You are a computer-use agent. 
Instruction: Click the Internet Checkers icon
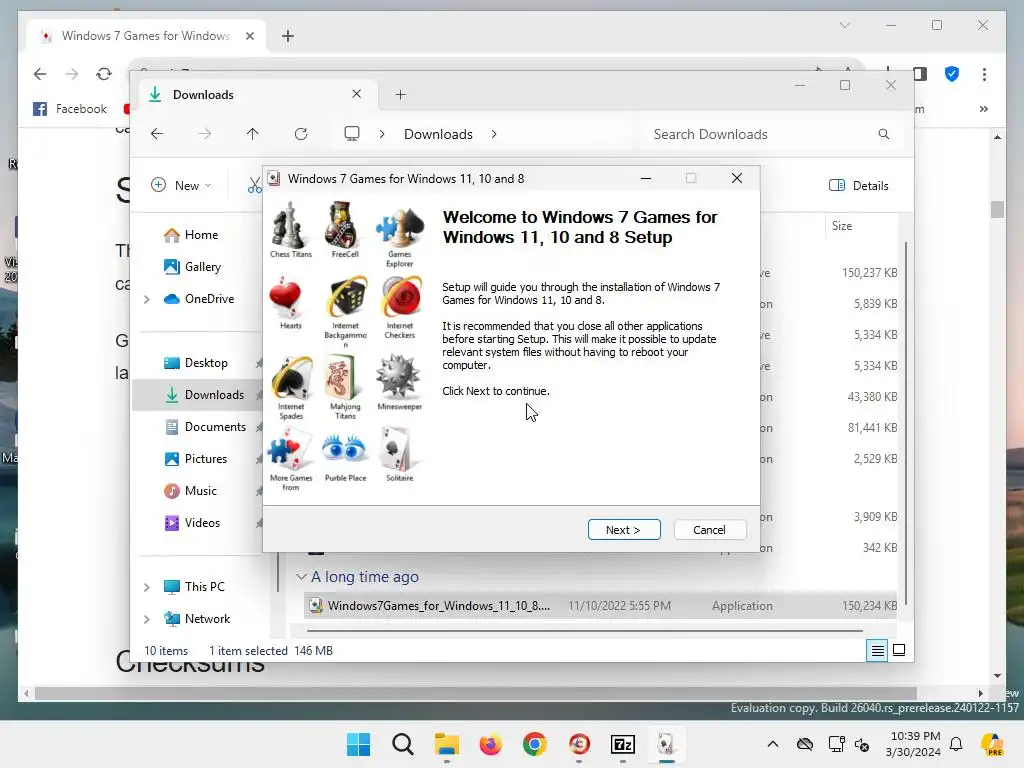point(401,297)
